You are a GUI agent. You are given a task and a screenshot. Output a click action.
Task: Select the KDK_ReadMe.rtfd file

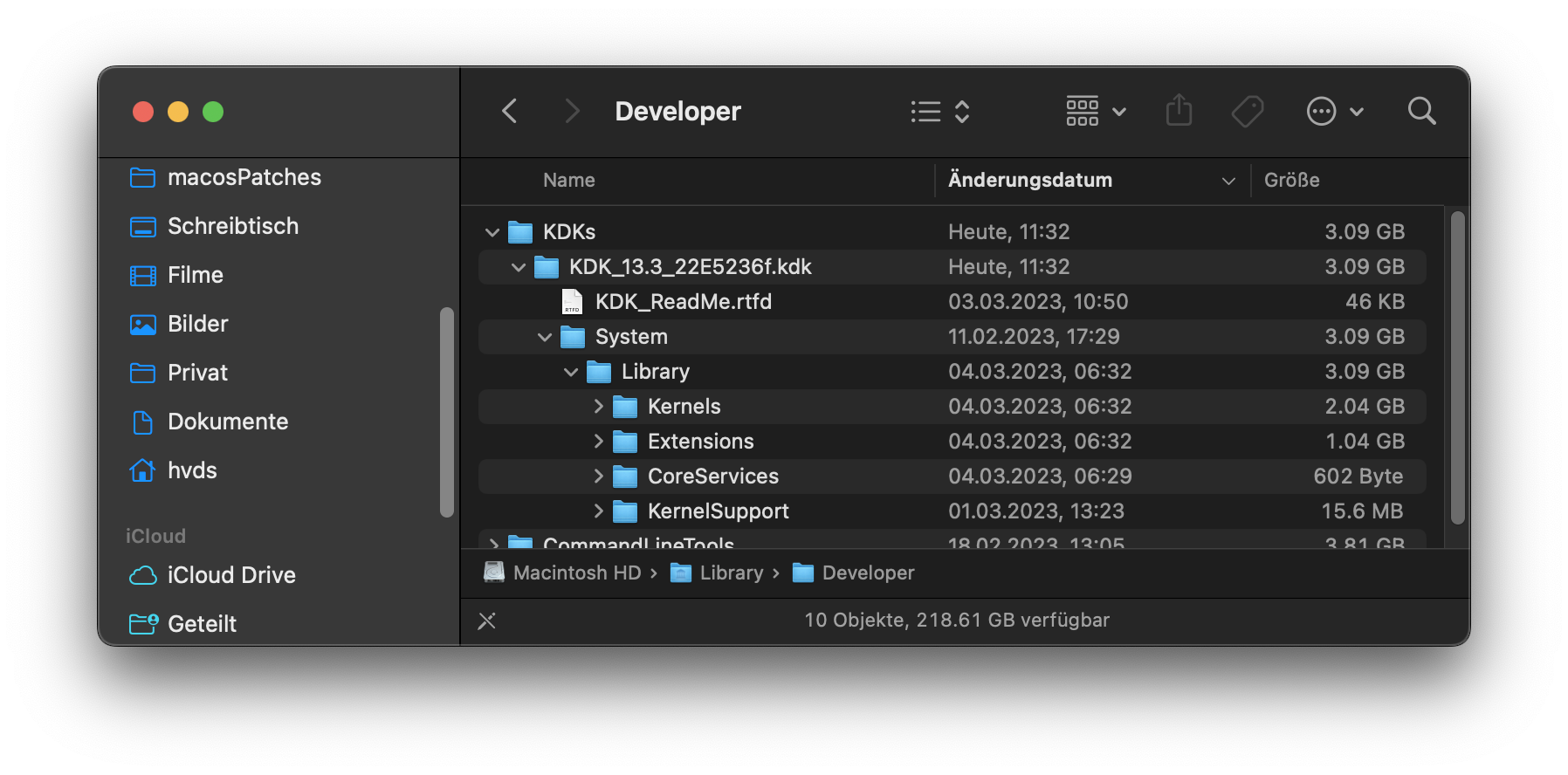click(683, 302)
